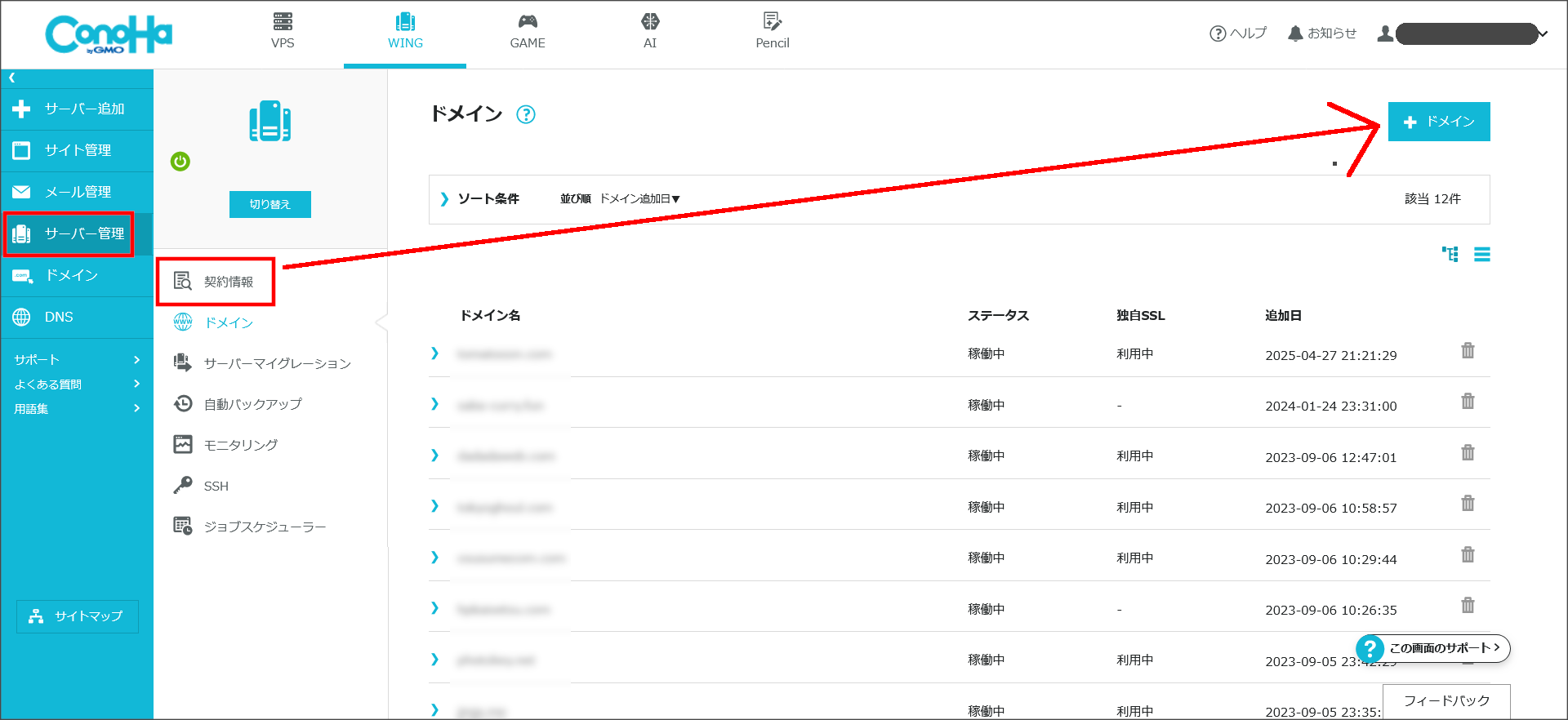Click trash icon for 2024-01-24 domain
This screenshot has height=720, width=1568.
[1468, 402]
